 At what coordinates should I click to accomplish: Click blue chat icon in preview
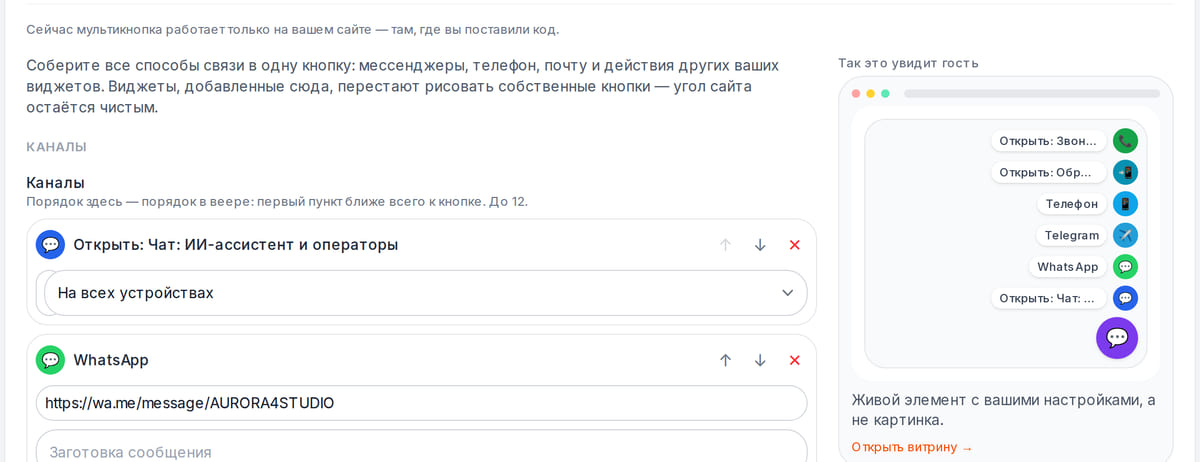pyautogui.click(x=1125, y=298)
